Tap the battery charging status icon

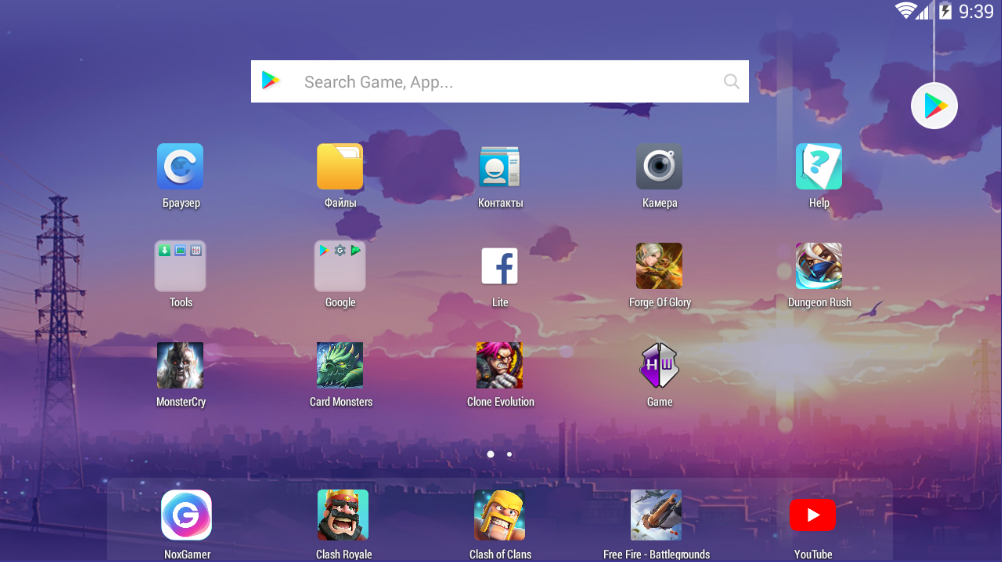(945, 11)
